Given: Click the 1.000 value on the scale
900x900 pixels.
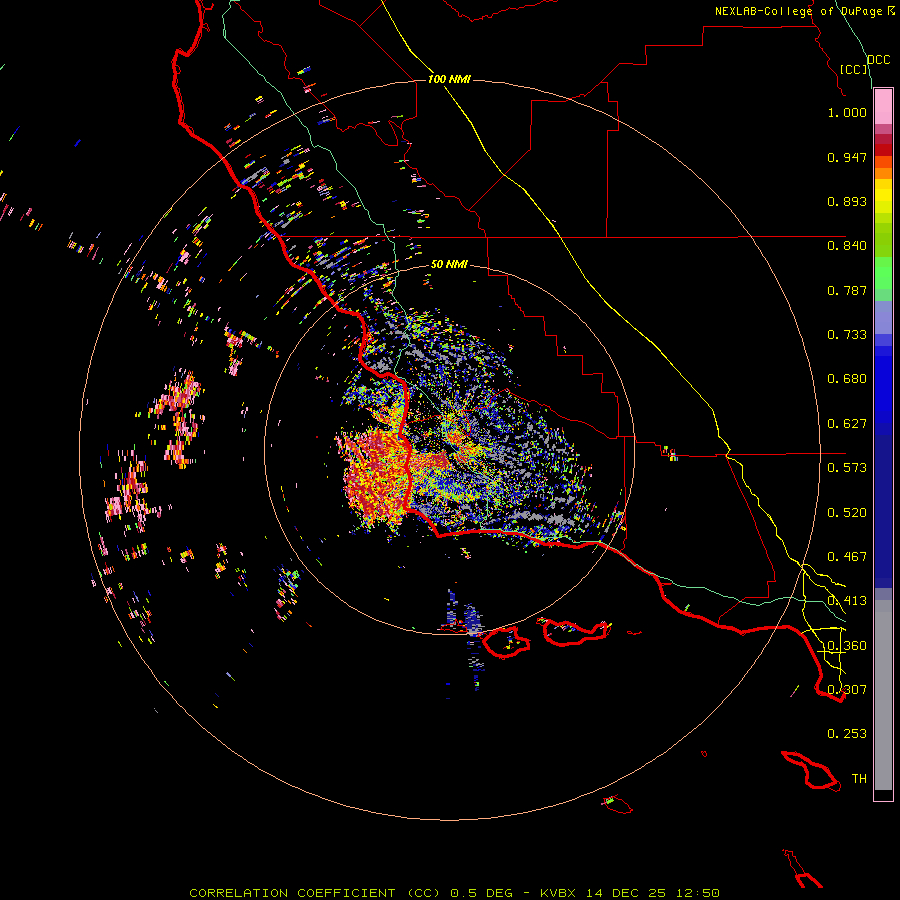Looking at the screenshot, I should click(x=847, y=112).
